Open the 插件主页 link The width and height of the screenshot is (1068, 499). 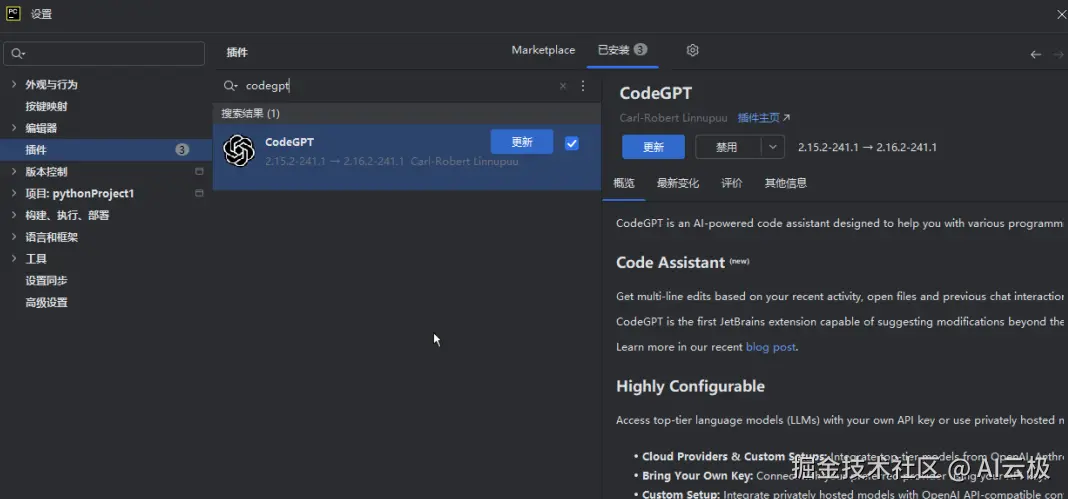point(764,118)
